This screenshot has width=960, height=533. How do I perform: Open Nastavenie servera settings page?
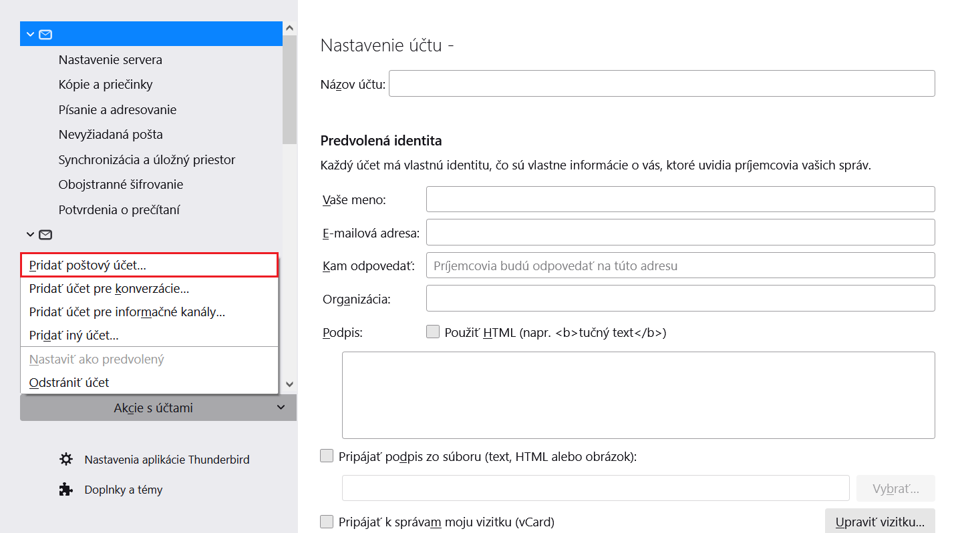[110, 59]
